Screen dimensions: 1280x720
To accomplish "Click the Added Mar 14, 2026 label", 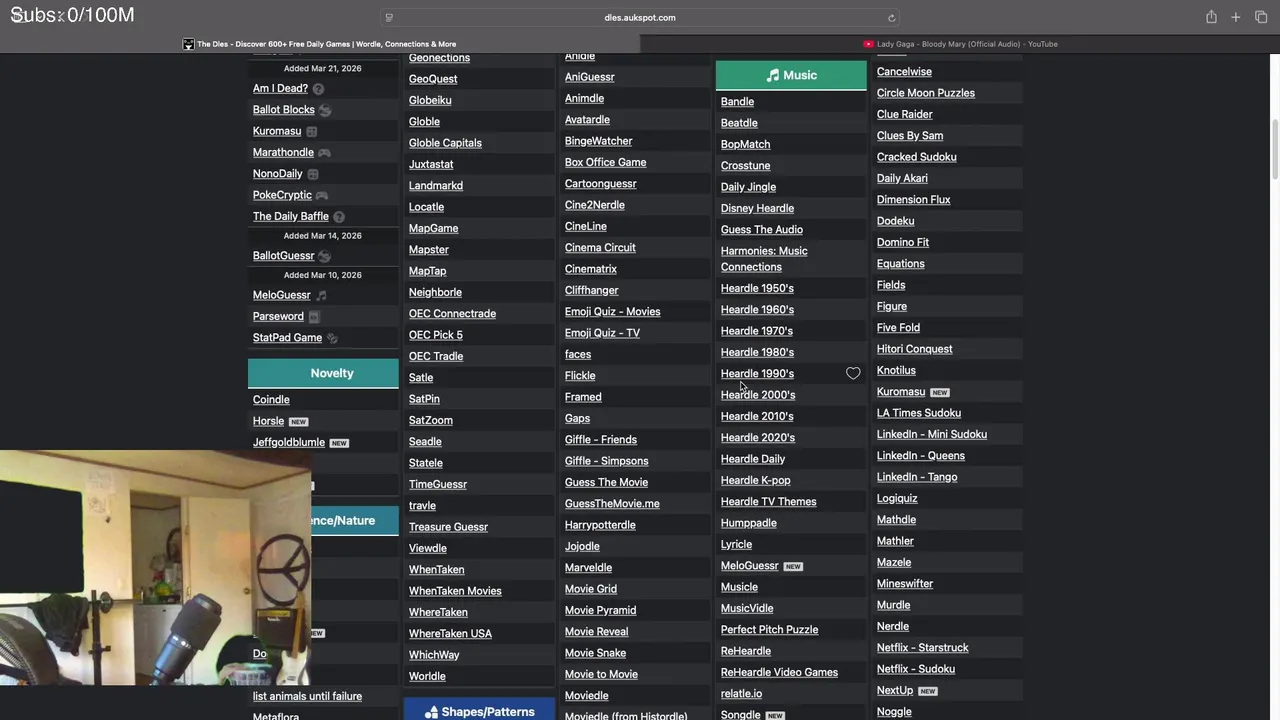I will tap(323, 236).
